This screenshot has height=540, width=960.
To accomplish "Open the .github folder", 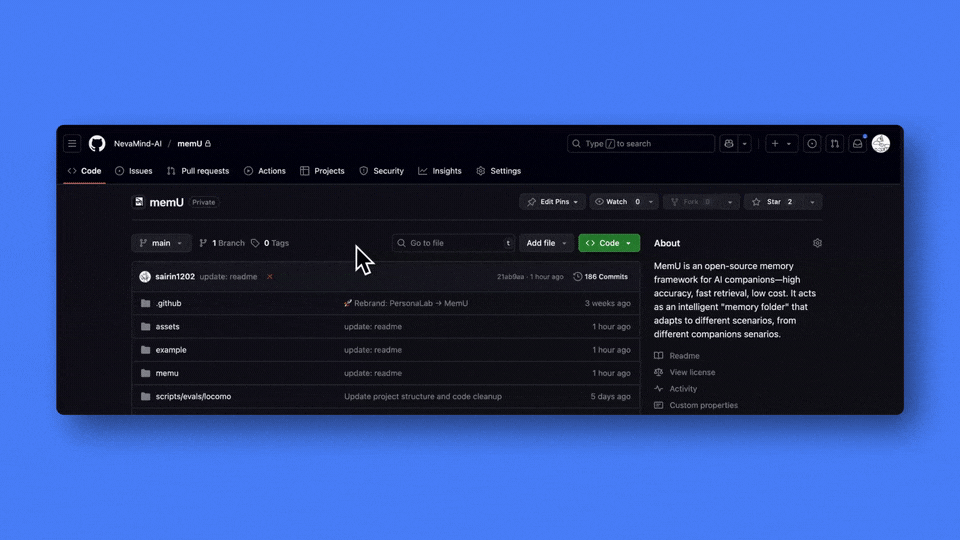I will (x=168, y=303).
